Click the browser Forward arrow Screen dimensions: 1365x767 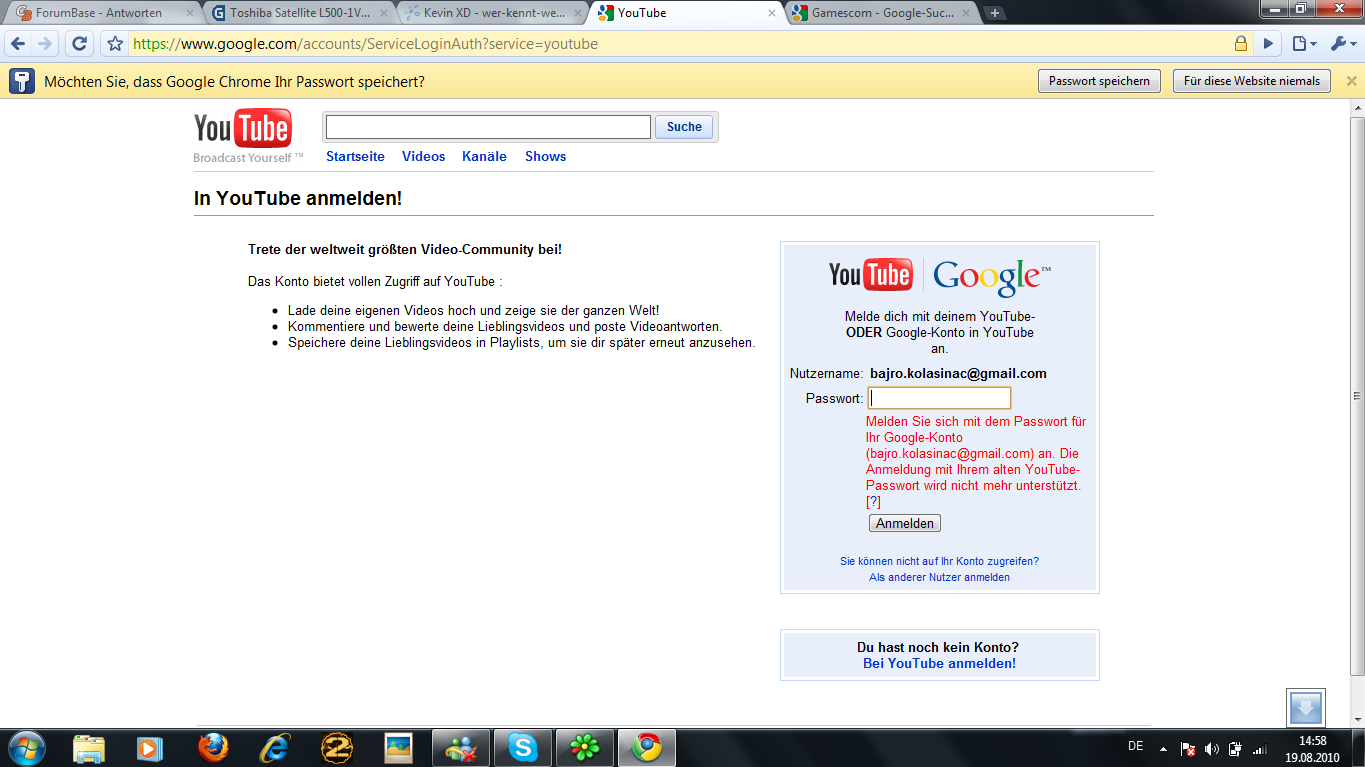(45, 44)
